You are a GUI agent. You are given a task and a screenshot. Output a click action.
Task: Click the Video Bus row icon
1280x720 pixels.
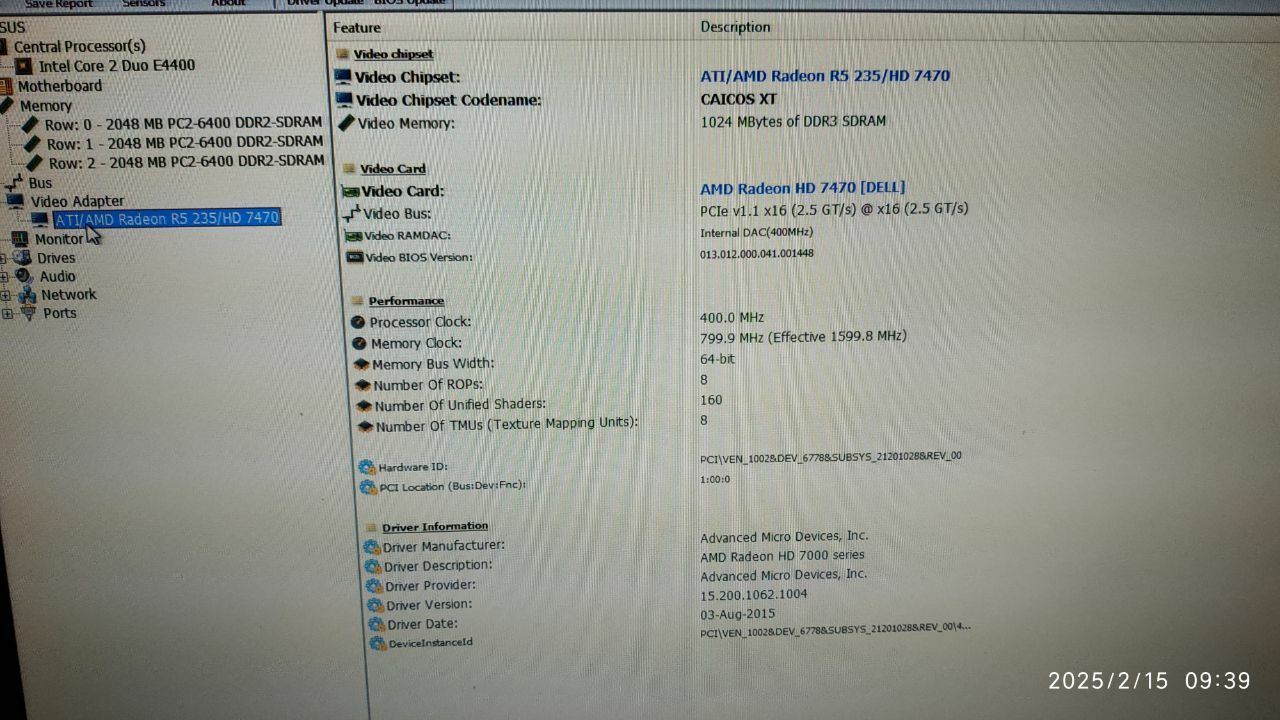coord(351,213)
